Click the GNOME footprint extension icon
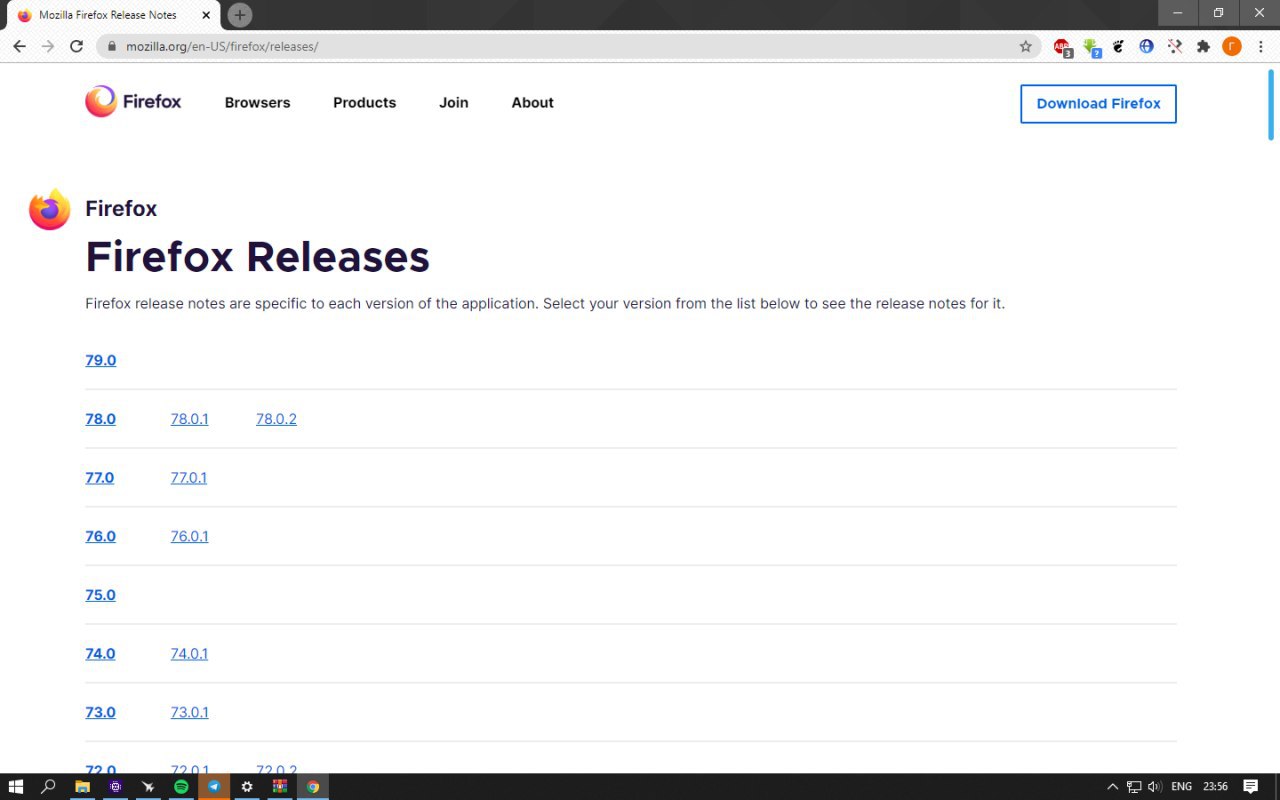Screen dimensions: 1280x800 point(1118,46)
